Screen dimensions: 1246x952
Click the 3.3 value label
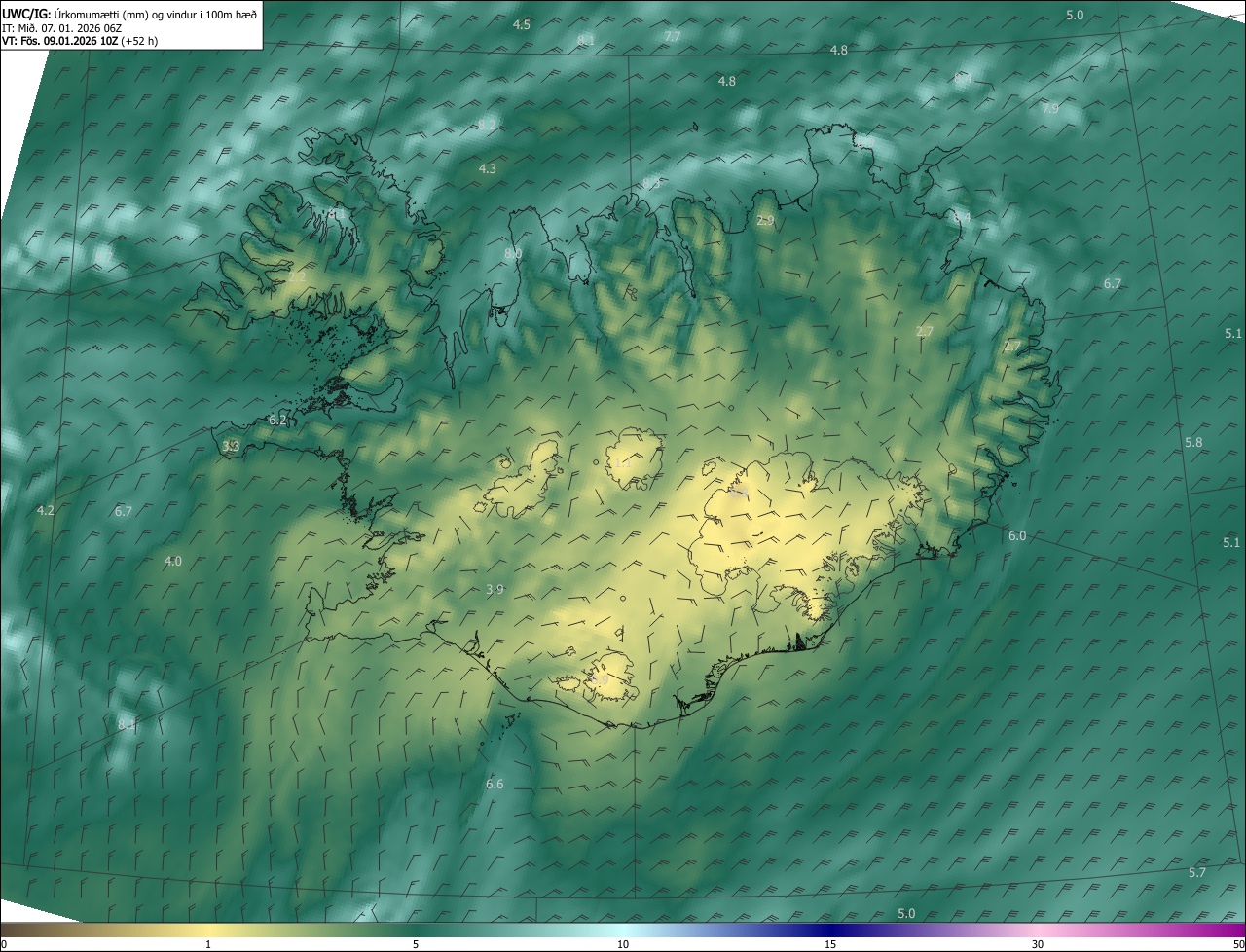(231, 446)
